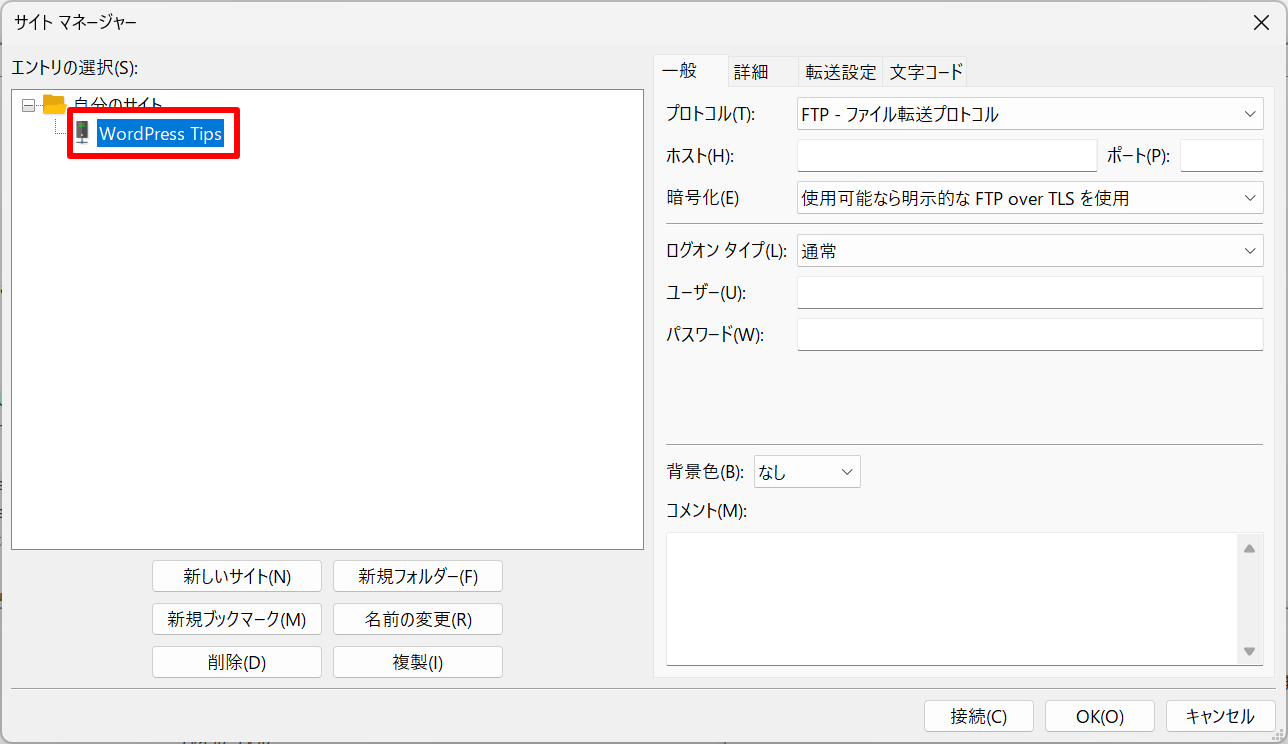Click the ポート input field

[1222, 156]
